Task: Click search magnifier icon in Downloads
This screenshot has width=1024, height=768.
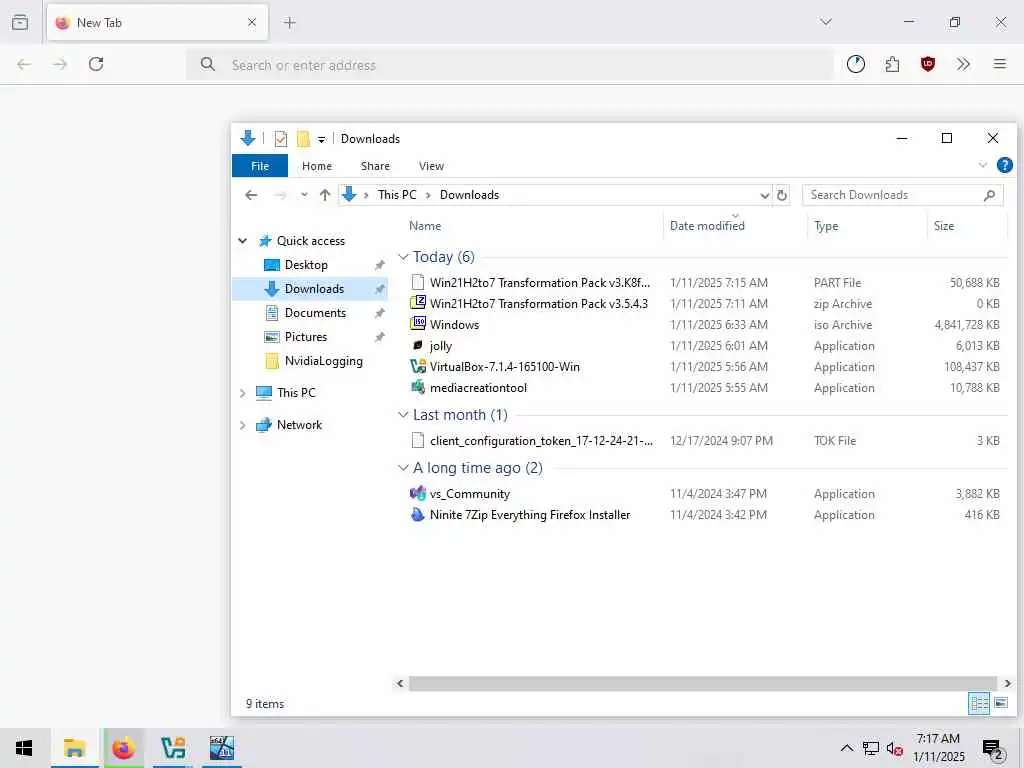Action: point(989,195)
